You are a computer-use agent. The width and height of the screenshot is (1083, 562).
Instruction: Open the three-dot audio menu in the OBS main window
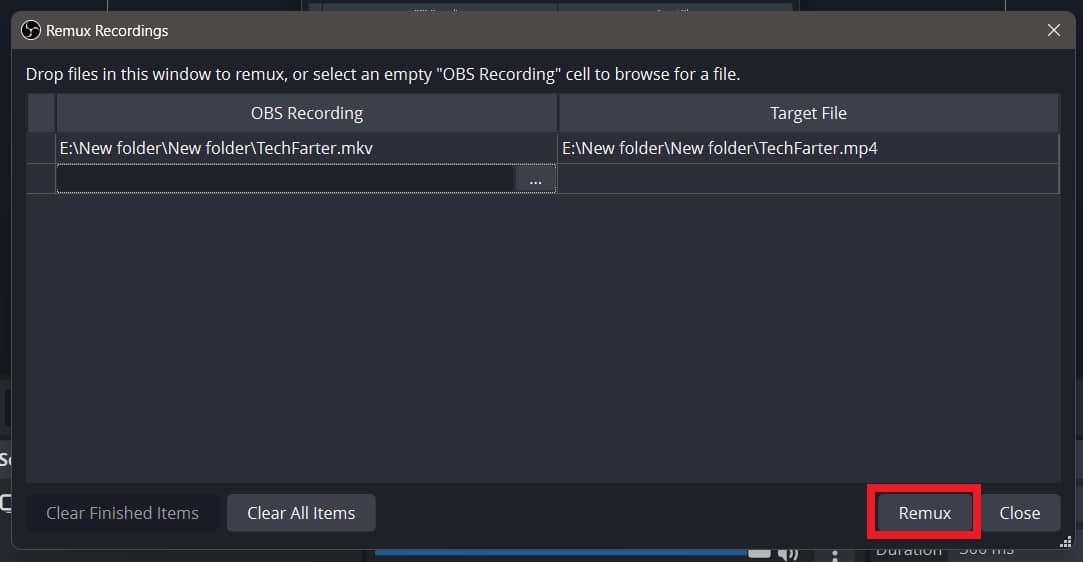pyautogui.click(x=834, y=555)
